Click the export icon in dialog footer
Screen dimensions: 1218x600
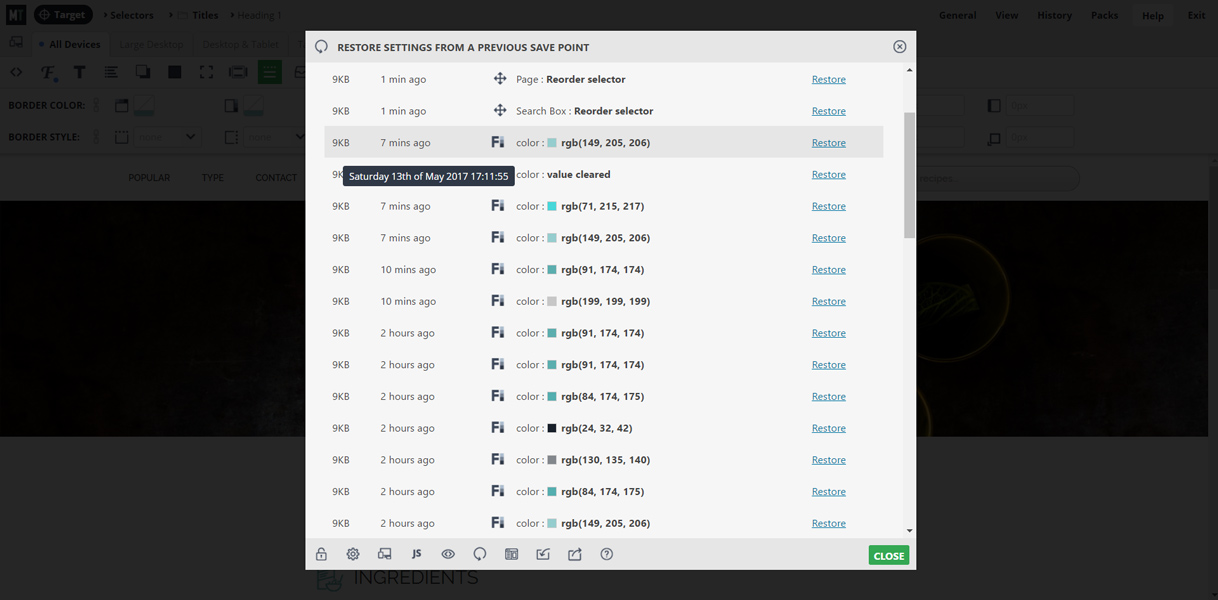tap(575, 554)
